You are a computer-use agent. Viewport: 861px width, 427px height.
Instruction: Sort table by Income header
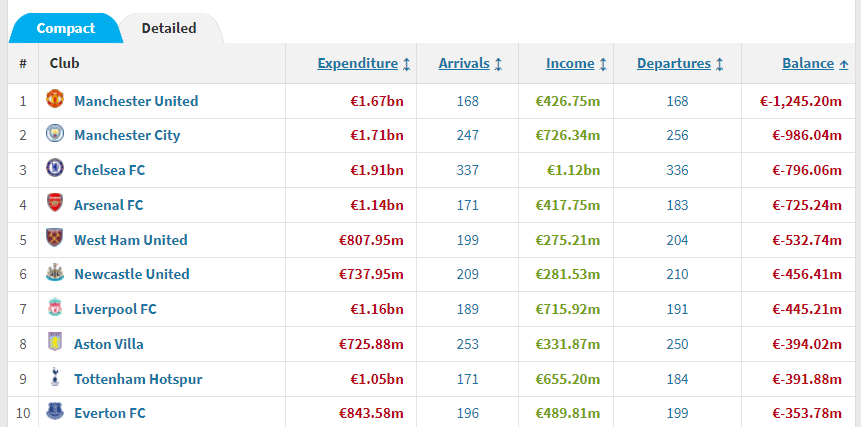570,63
